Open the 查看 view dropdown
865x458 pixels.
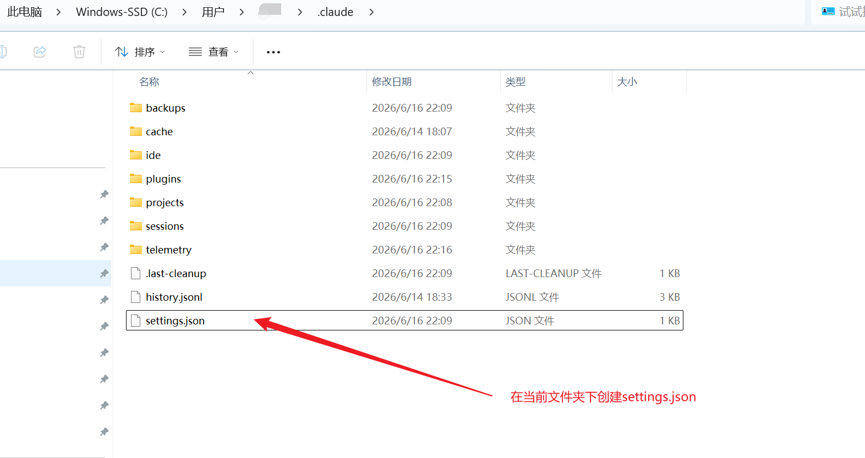214,52
